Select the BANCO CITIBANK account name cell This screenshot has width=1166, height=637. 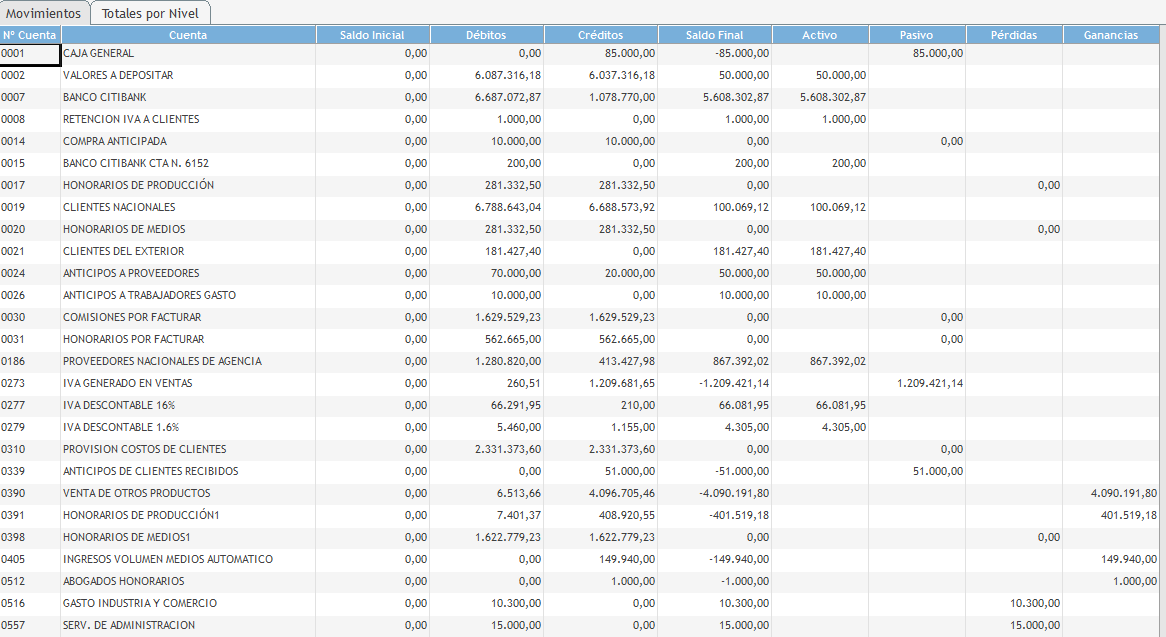(99, 97)
